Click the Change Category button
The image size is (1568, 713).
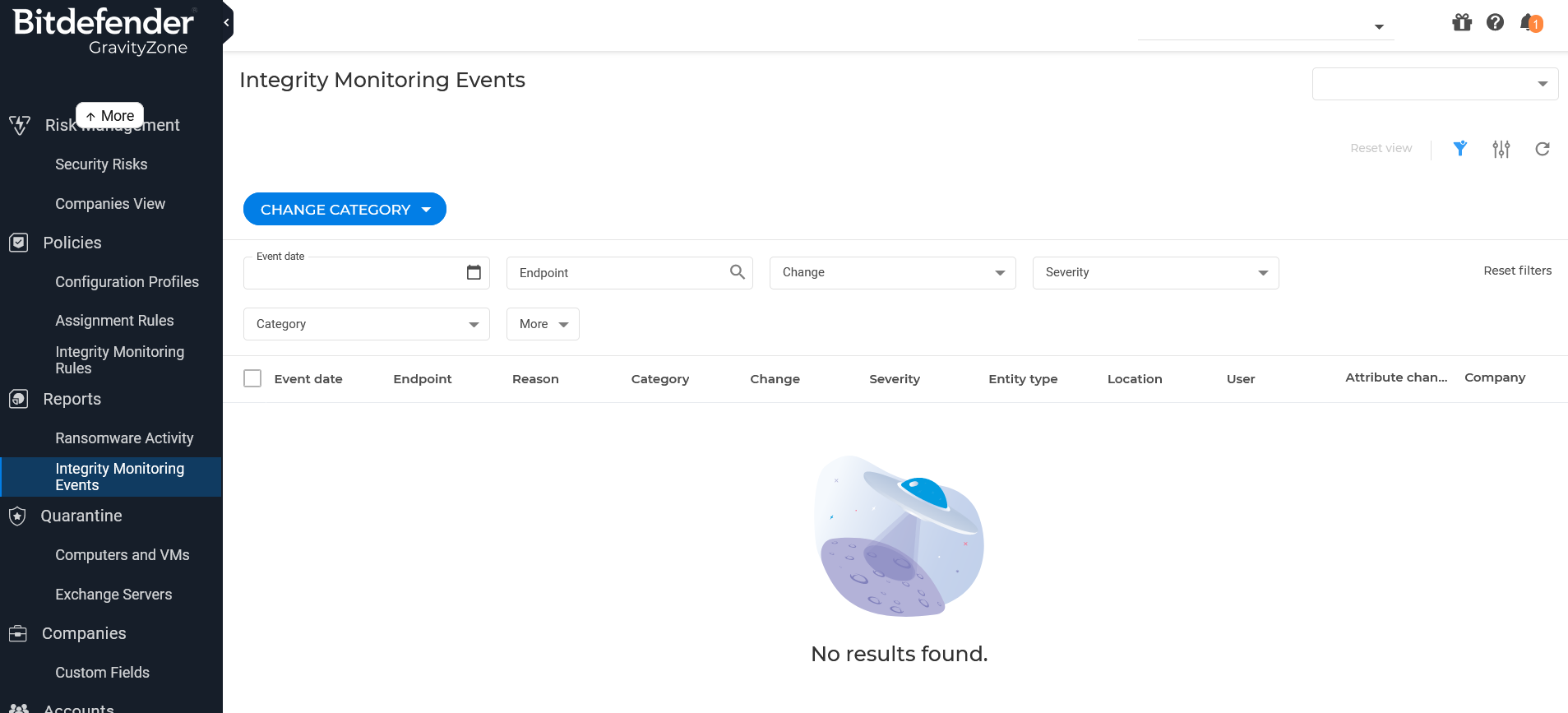pos(345,210)
